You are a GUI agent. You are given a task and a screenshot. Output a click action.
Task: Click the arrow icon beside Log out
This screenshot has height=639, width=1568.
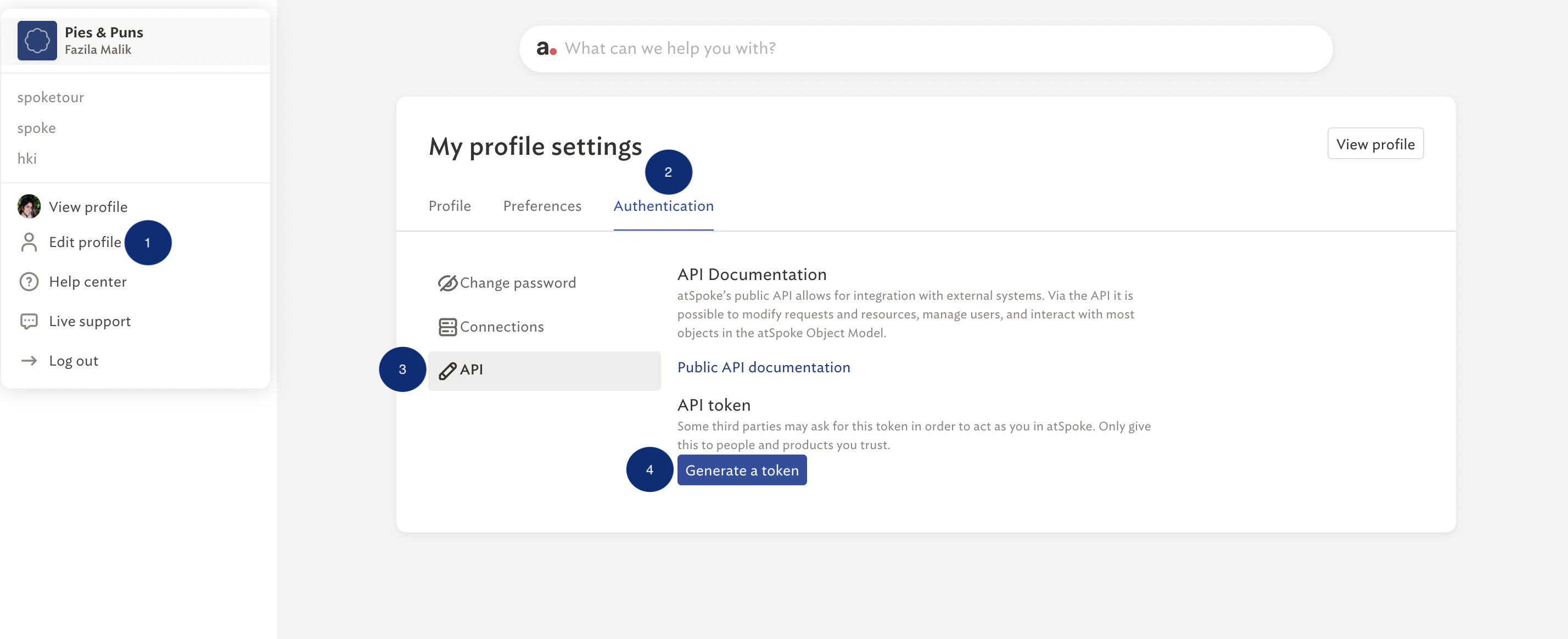click(29, 361)
